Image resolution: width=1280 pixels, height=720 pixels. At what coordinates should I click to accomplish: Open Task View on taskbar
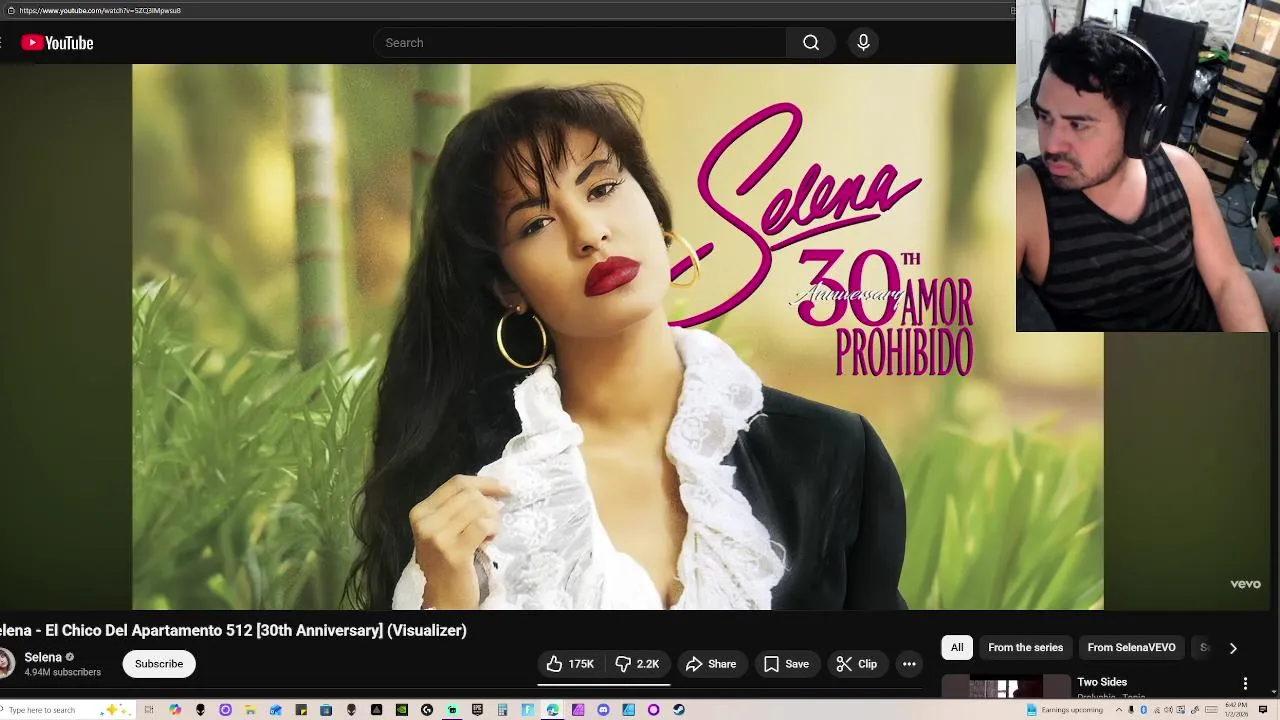(x=149, y=710)
